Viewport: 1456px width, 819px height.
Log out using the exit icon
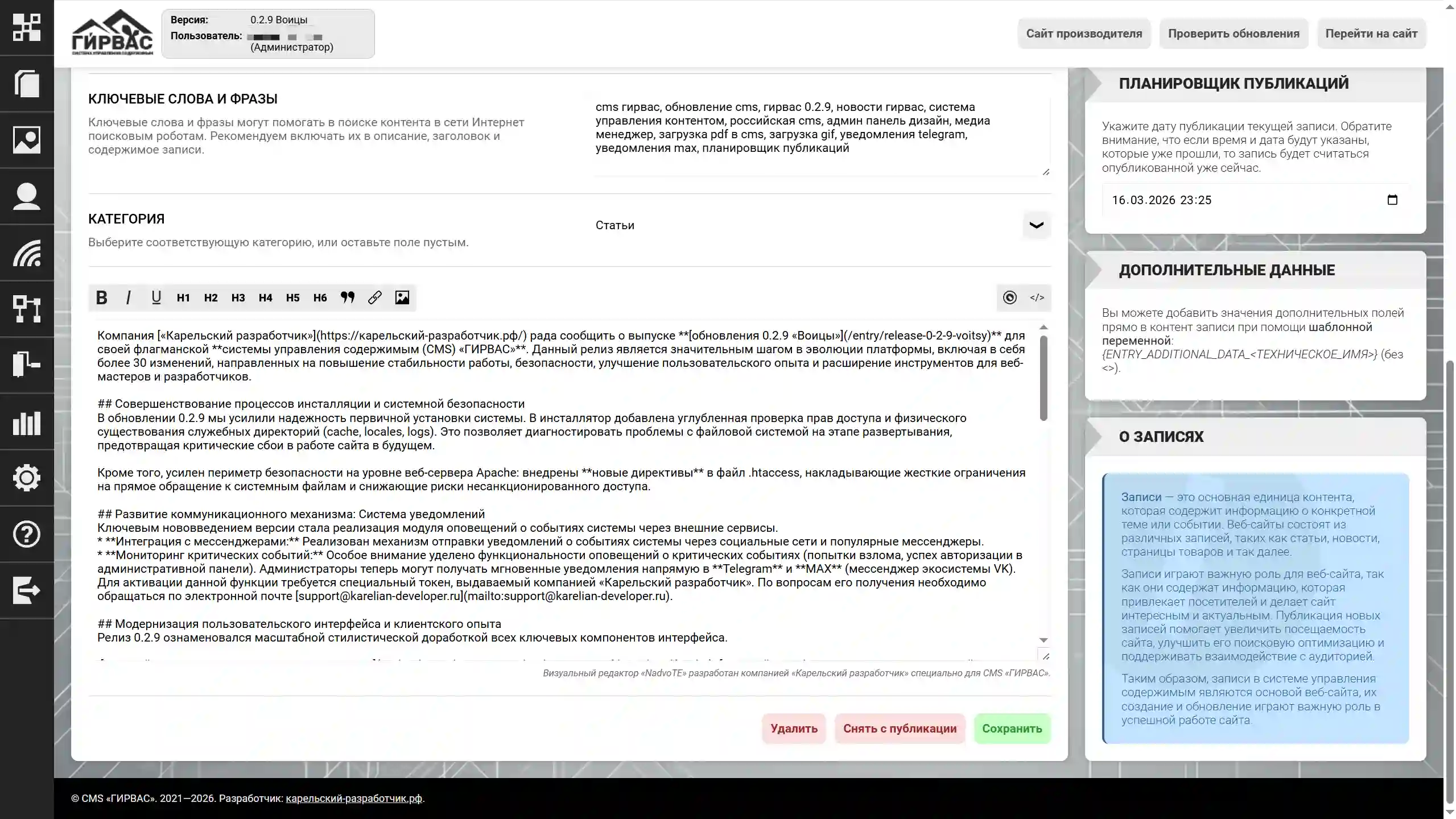pyautogui.click(x=27, y=590)
